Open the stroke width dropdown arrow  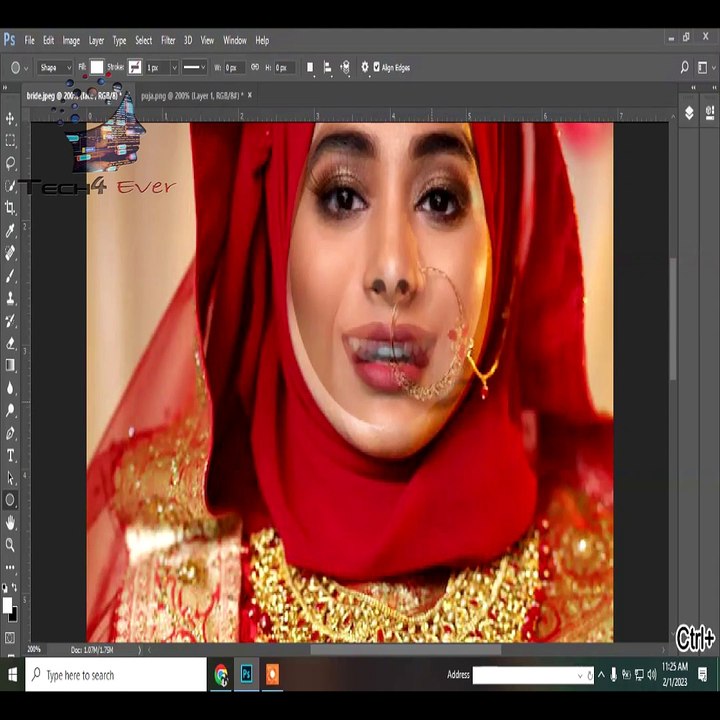point(174,68)
